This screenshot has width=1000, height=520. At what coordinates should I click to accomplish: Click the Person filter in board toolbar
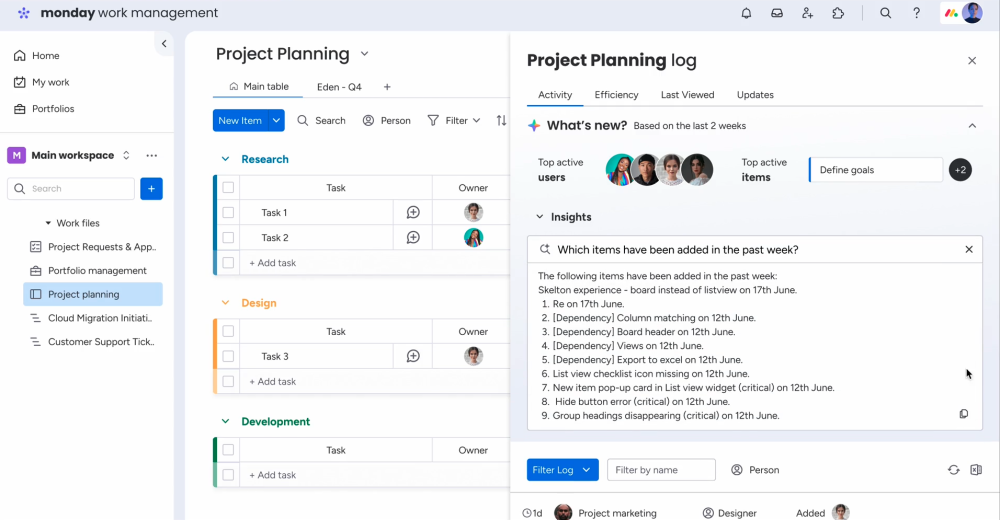[386, 120]
